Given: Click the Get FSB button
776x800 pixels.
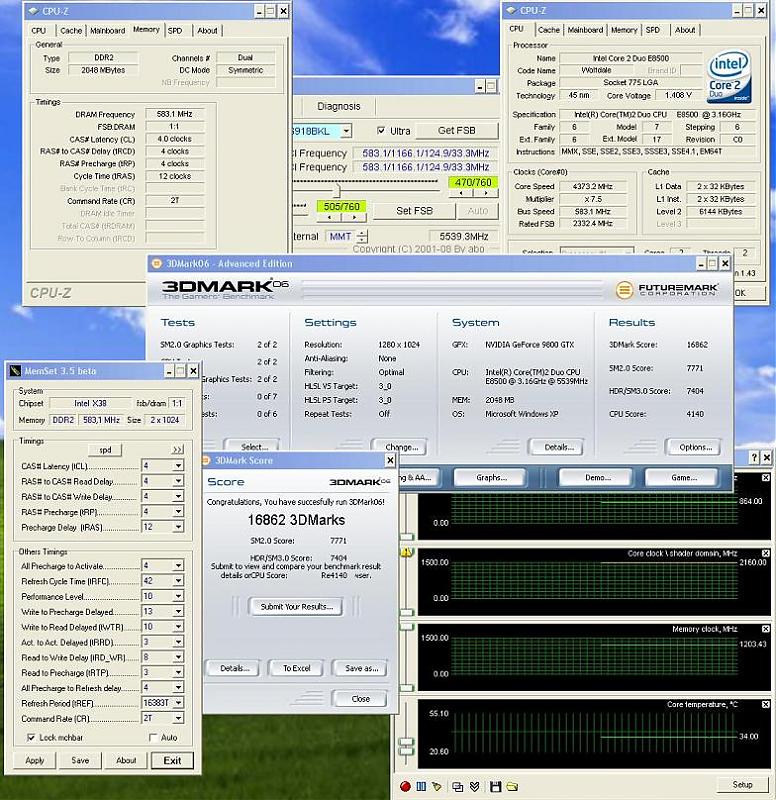Looking at the screenshot, I should (457, 131).
